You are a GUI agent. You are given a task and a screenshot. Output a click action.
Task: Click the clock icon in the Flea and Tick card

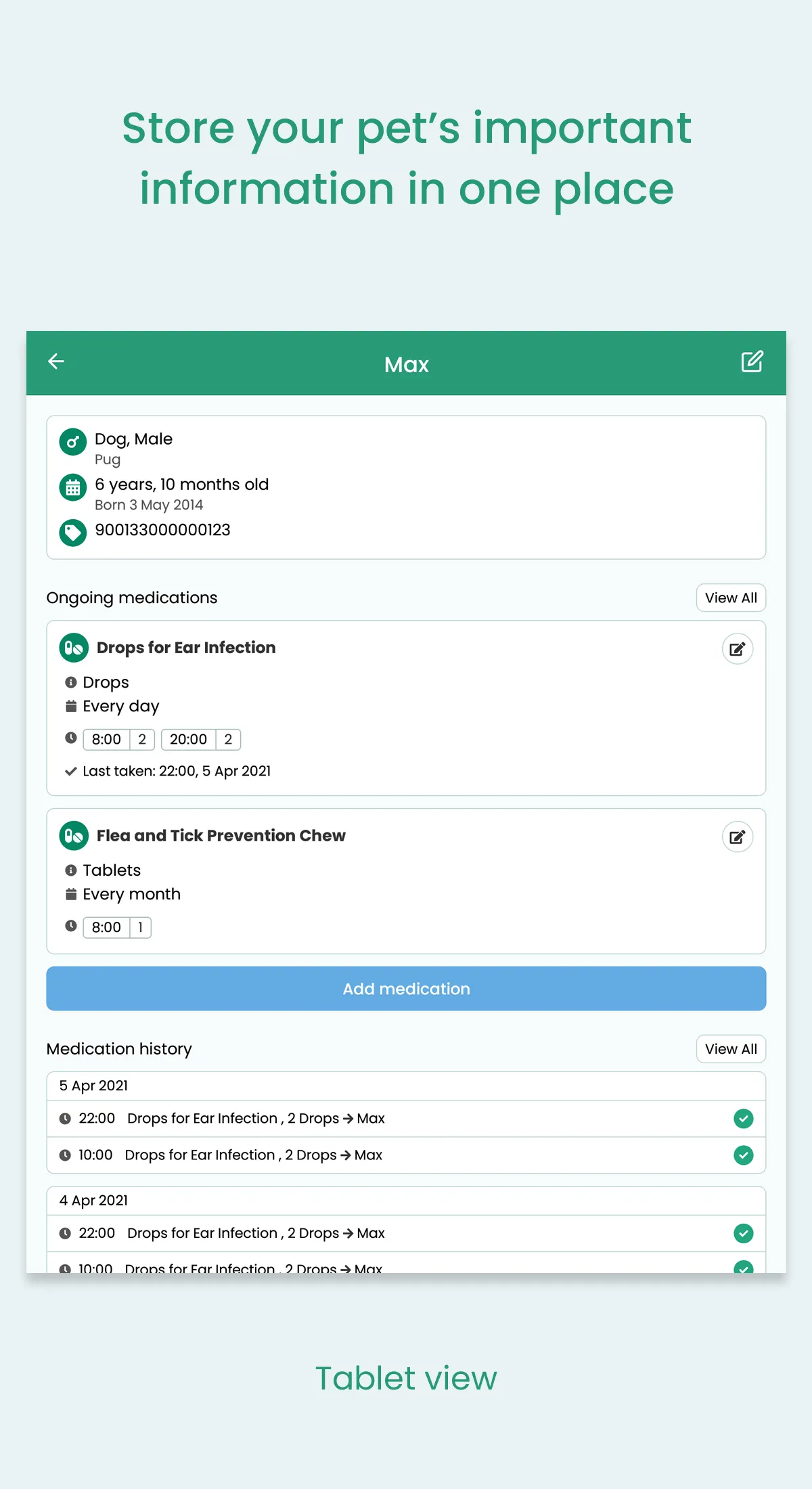tap(71, 926)
